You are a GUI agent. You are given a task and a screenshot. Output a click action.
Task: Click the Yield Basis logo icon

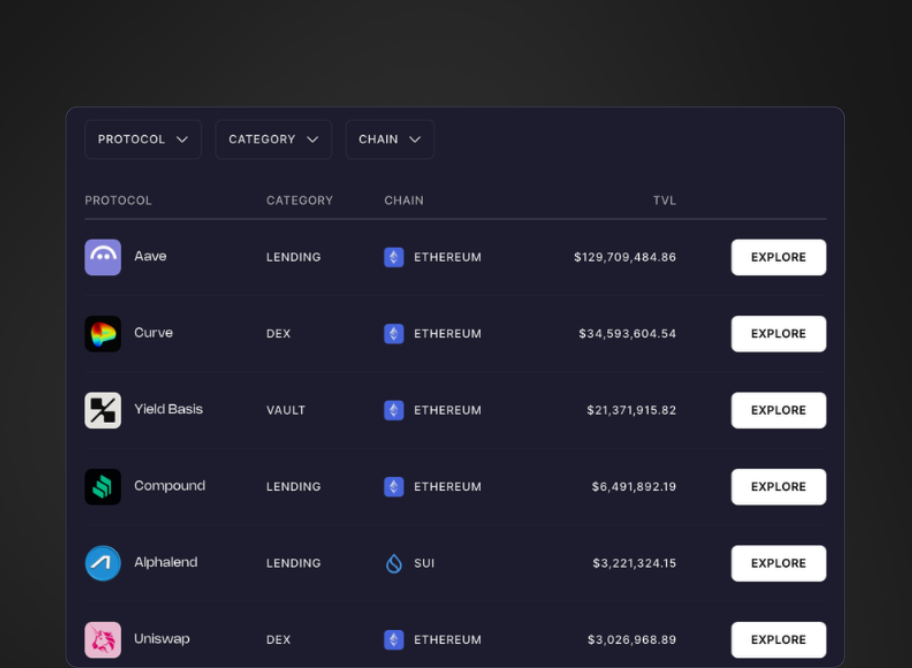(x=103, y=410)
